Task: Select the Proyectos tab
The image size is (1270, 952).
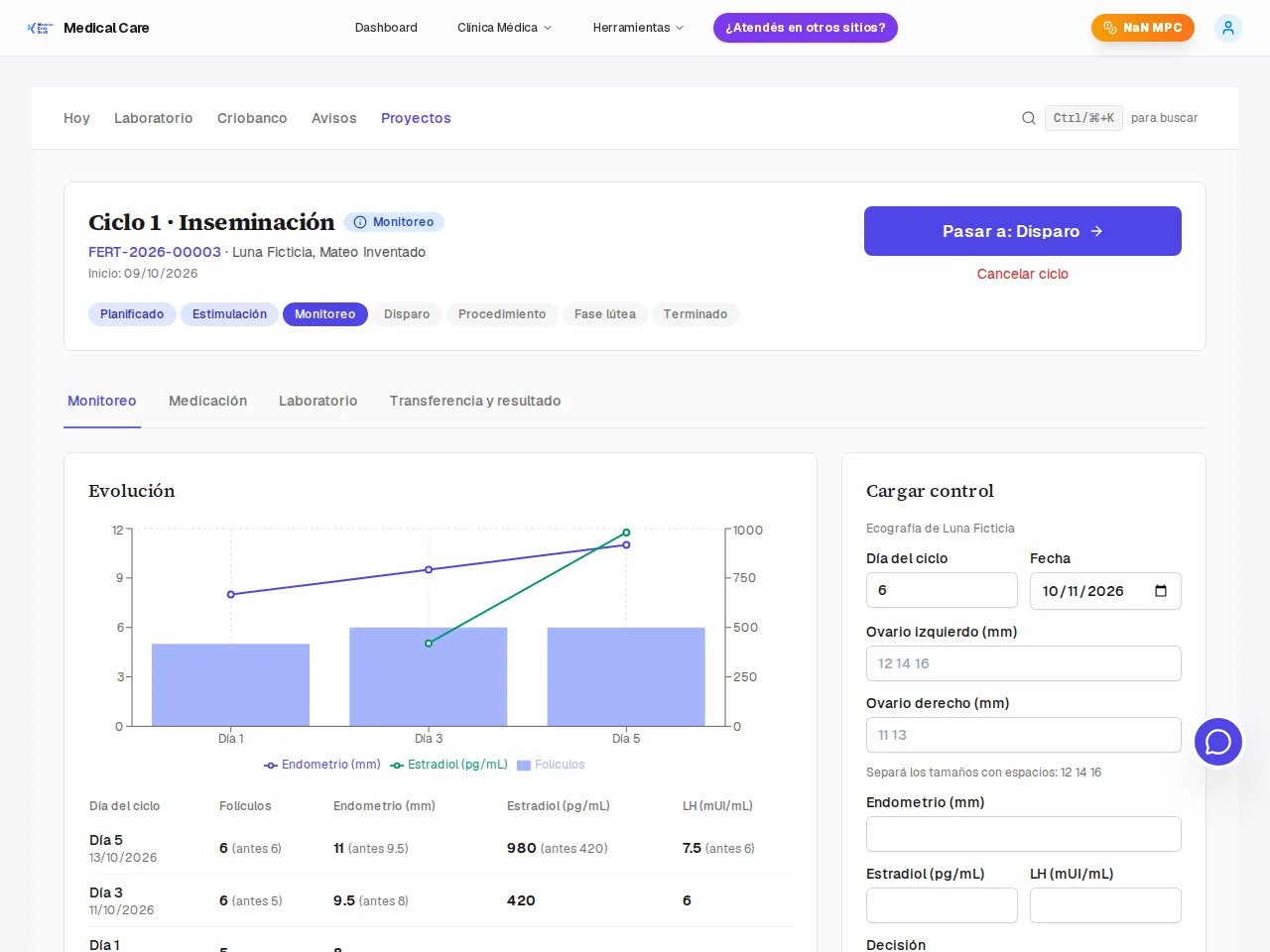Action: [x=416, y=118]
